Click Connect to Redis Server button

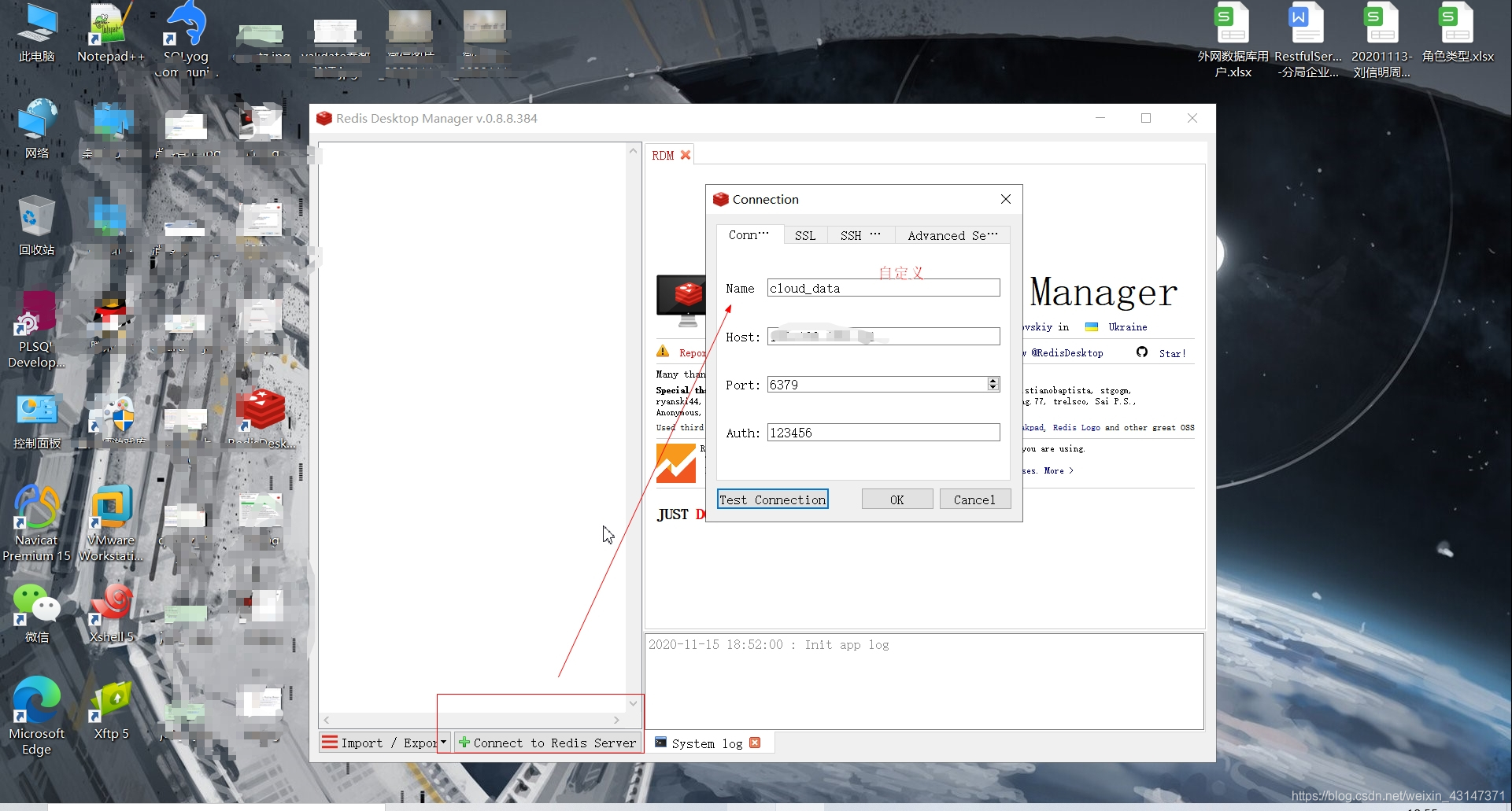[x=548, y=743]
